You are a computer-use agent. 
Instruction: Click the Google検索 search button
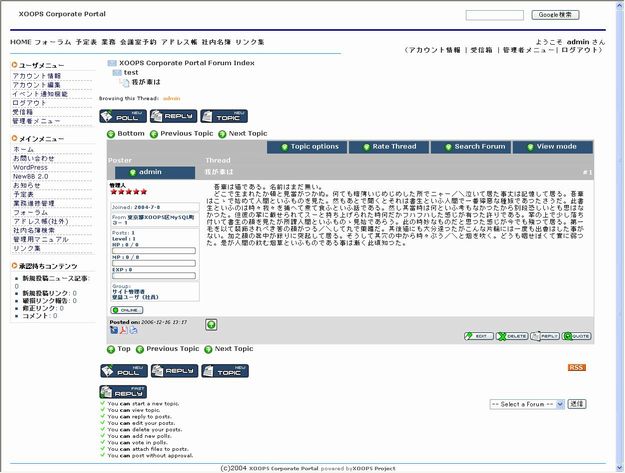point(556,15)
